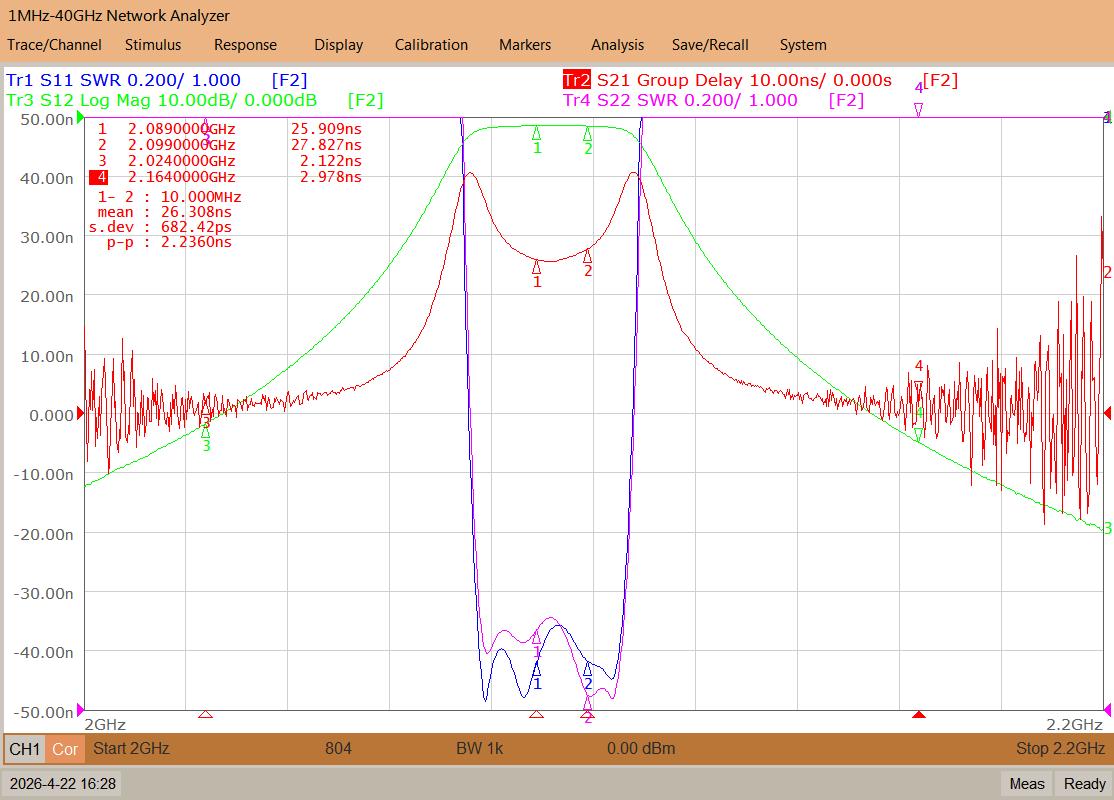Open the Save/Recall menu
Viewport: 1114px width, 800px height.
pyautogui.click(x=710, y=45)
